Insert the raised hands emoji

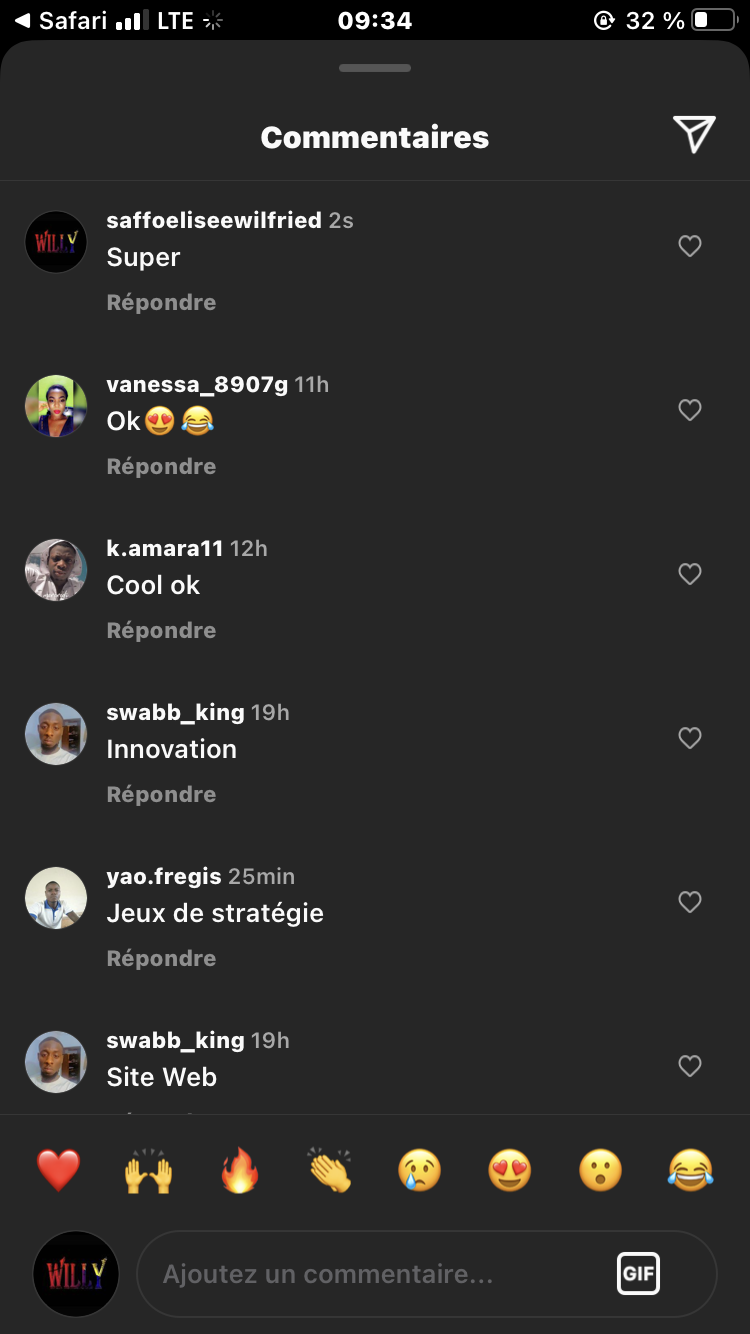tap(148, 1170)
